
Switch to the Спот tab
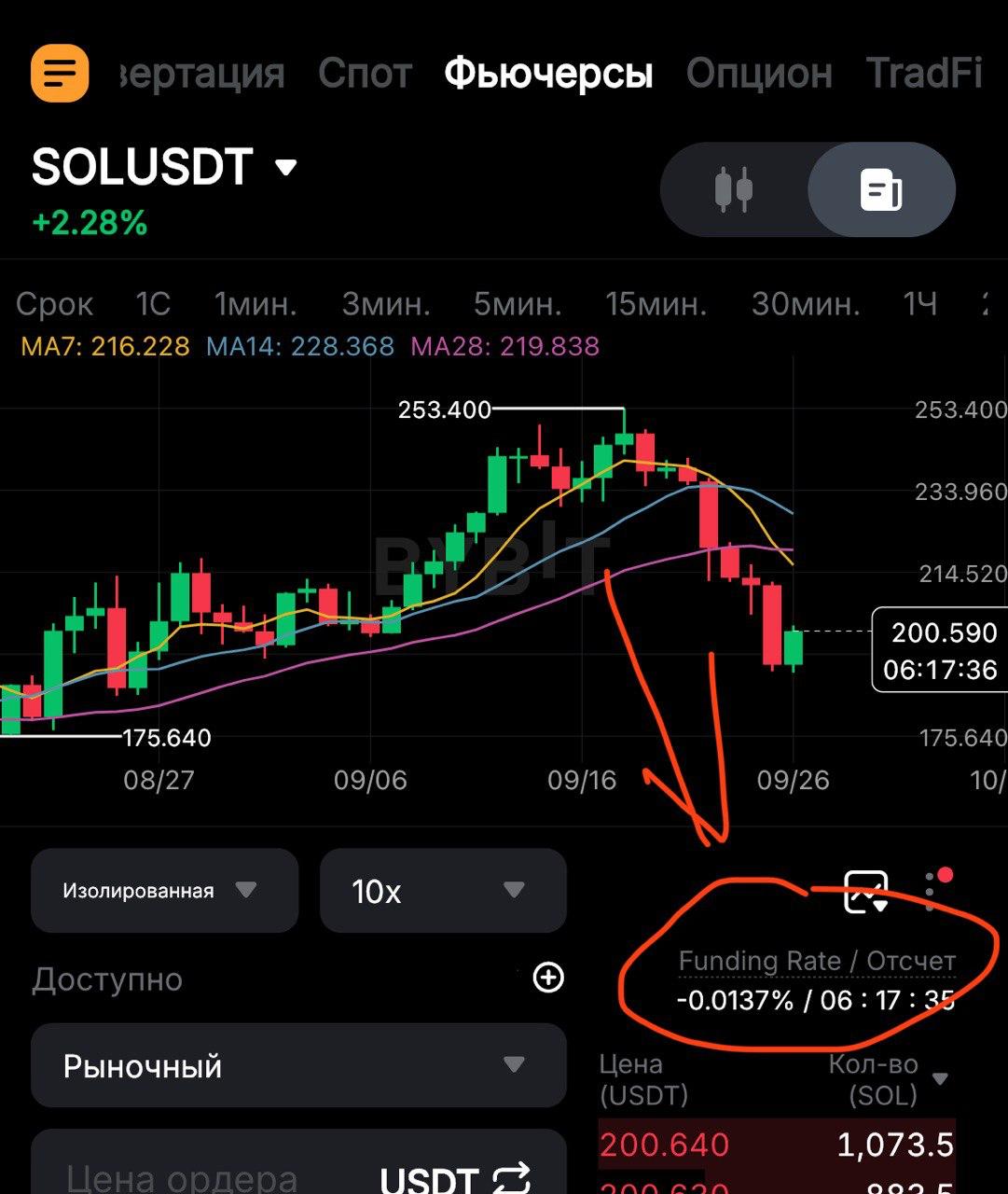coord(365,73)
